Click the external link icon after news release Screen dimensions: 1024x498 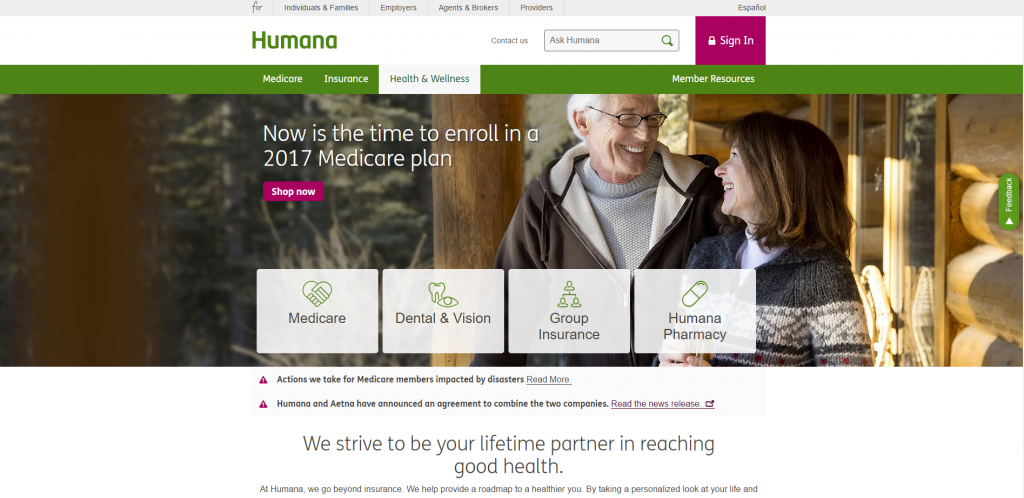pyautogui.click(x=710, y=404)
